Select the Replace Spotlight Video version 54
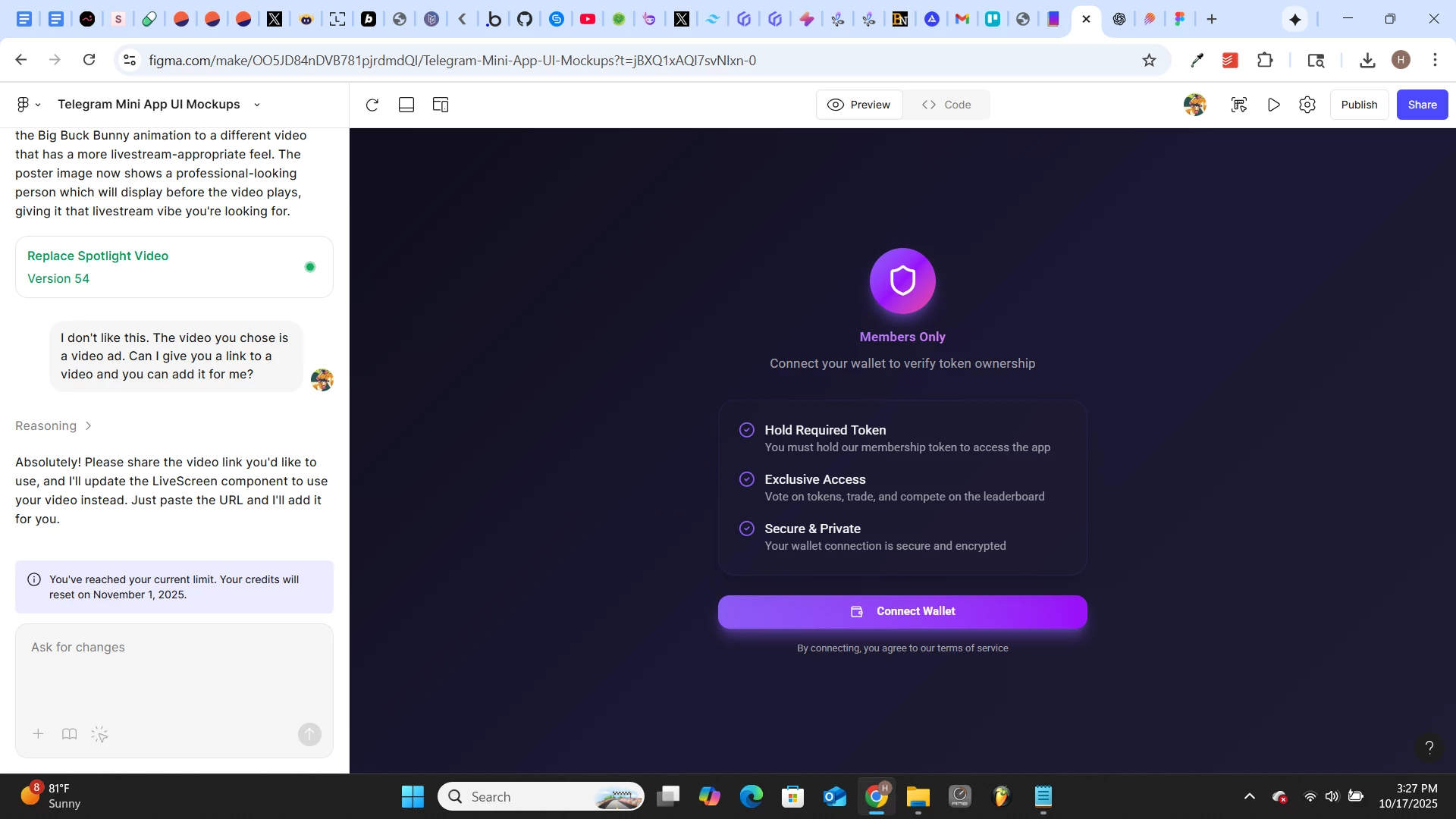The width and height of the screenshot is (1456, 819). point(174,267)
